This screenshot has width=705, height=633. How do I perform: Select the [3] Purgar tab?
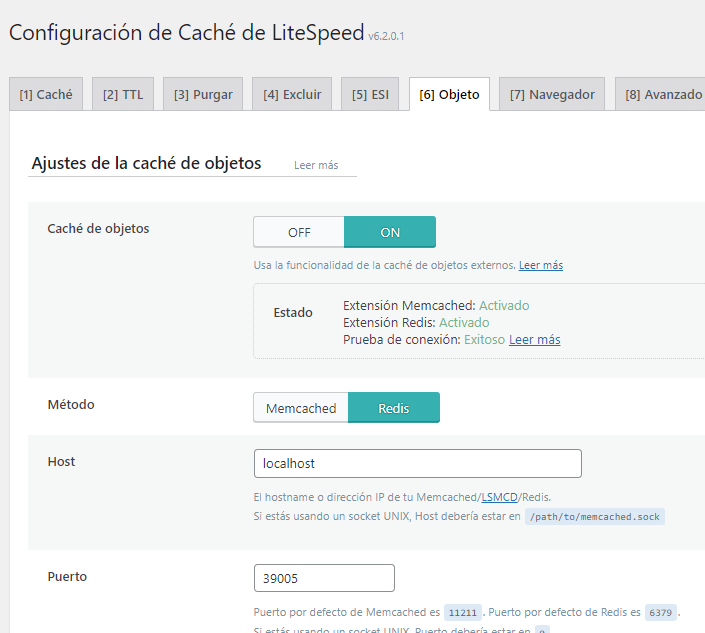click(203, 95)
